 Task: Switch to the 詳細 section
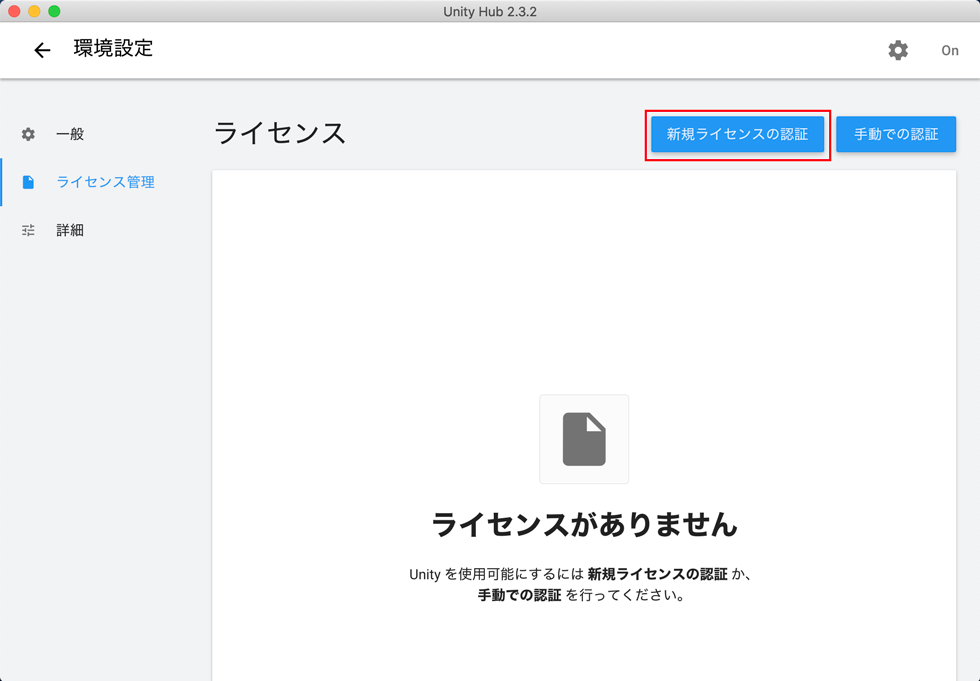70,230
